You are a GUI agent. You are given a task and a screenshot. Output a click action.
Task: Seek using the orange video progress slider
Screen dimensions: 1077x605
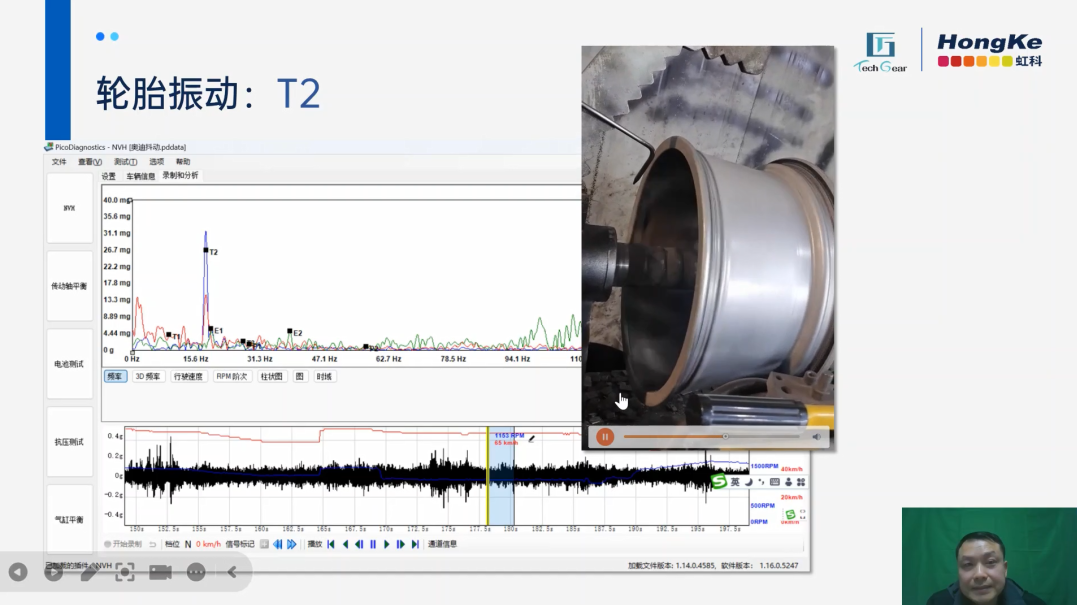(x=712, y=437)
